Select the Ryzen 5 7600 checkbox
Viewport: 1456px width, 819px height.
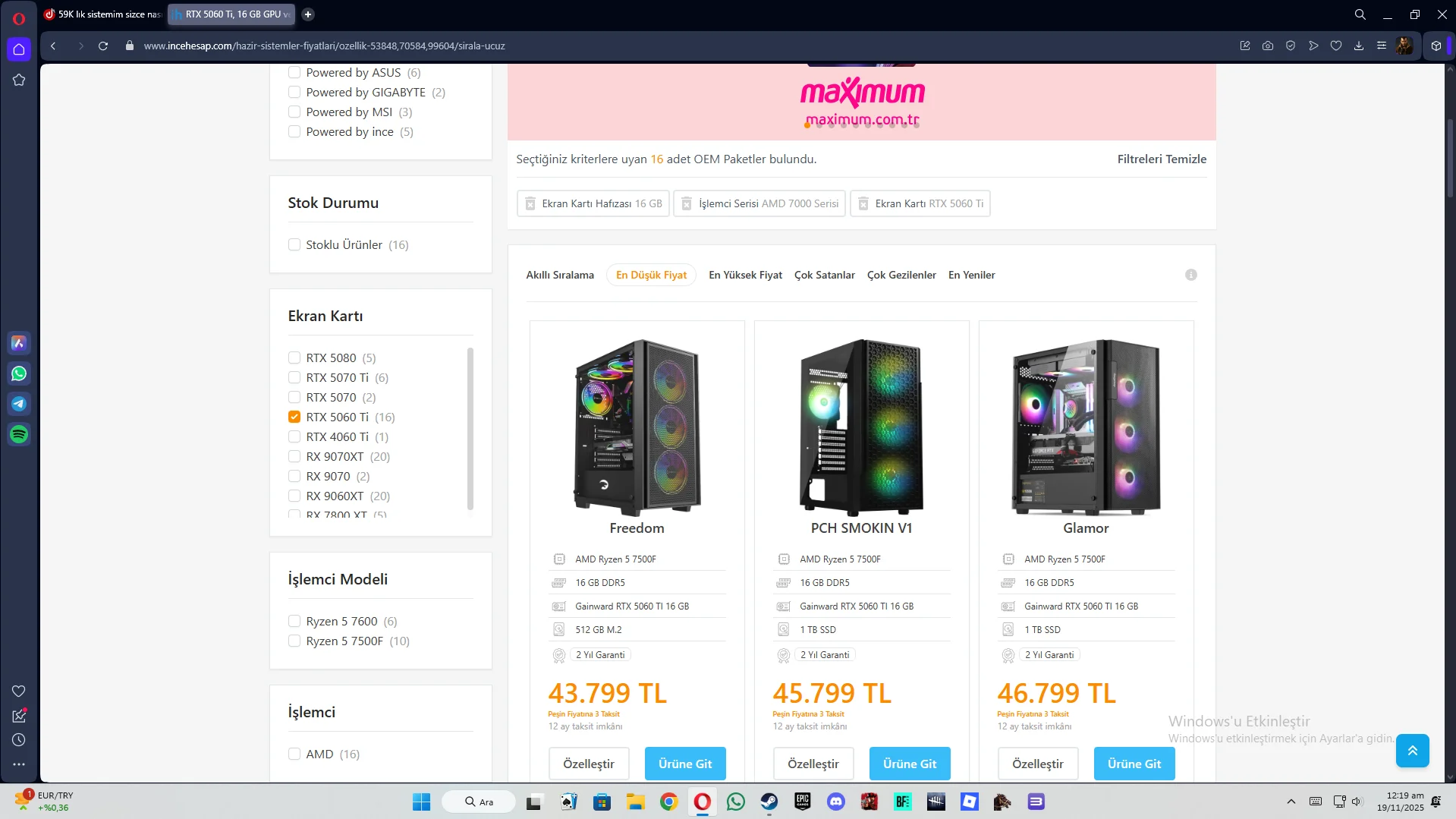coord(294,622)
